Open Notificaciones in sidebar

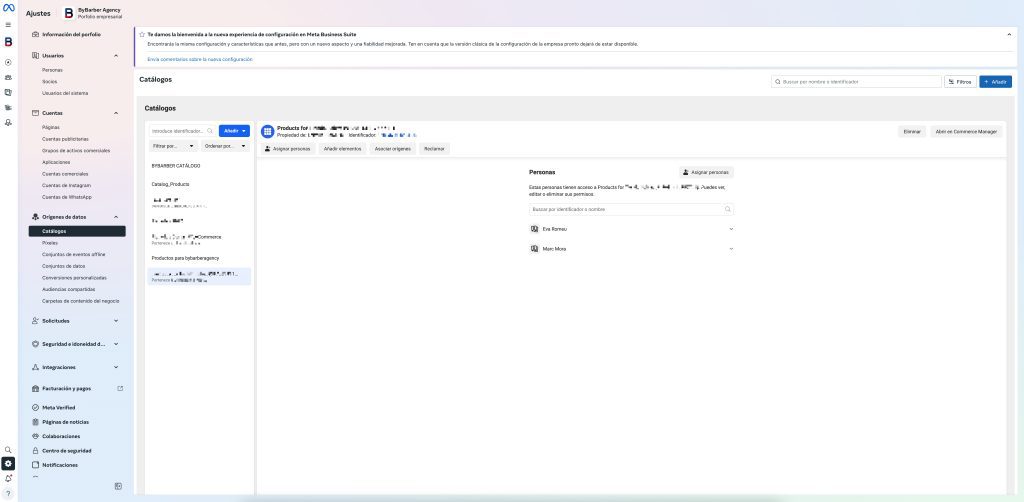pos(60,465)
